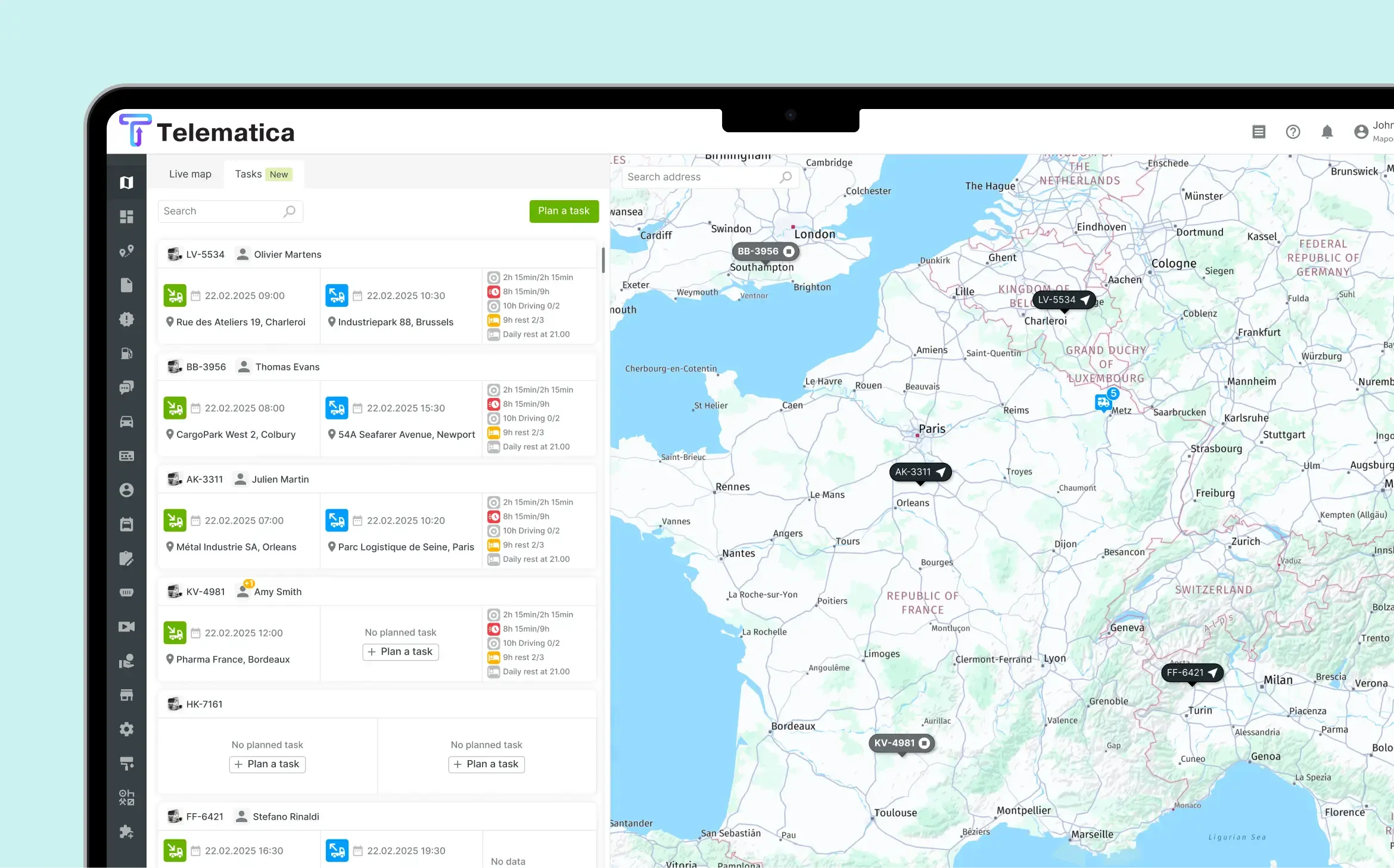This screenshot has height=868, width=1394.
Task: Plan second task for HK-7161
Action: [x=486, y=764]
